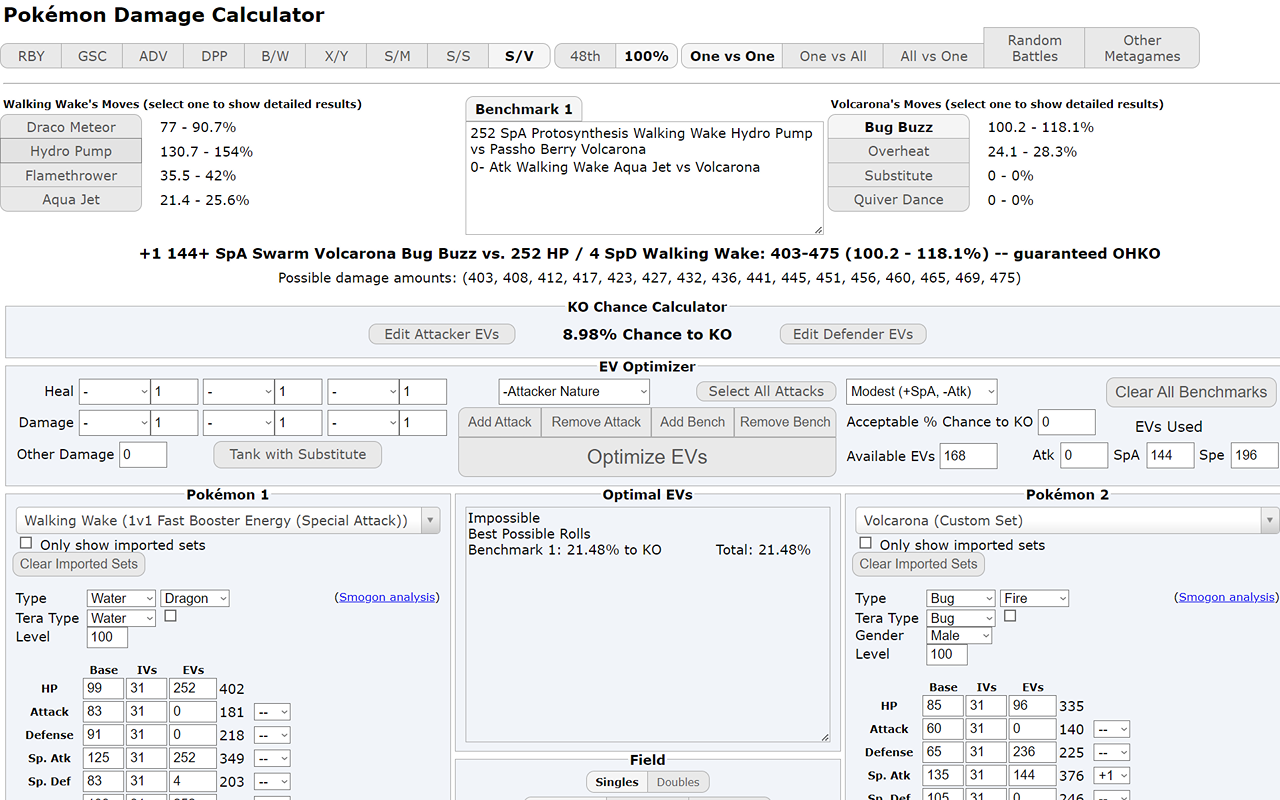Toggle Pokémon 1 Only show imported sets
This screenshot has width=1280, height=800.
click(x=26, y=544)
